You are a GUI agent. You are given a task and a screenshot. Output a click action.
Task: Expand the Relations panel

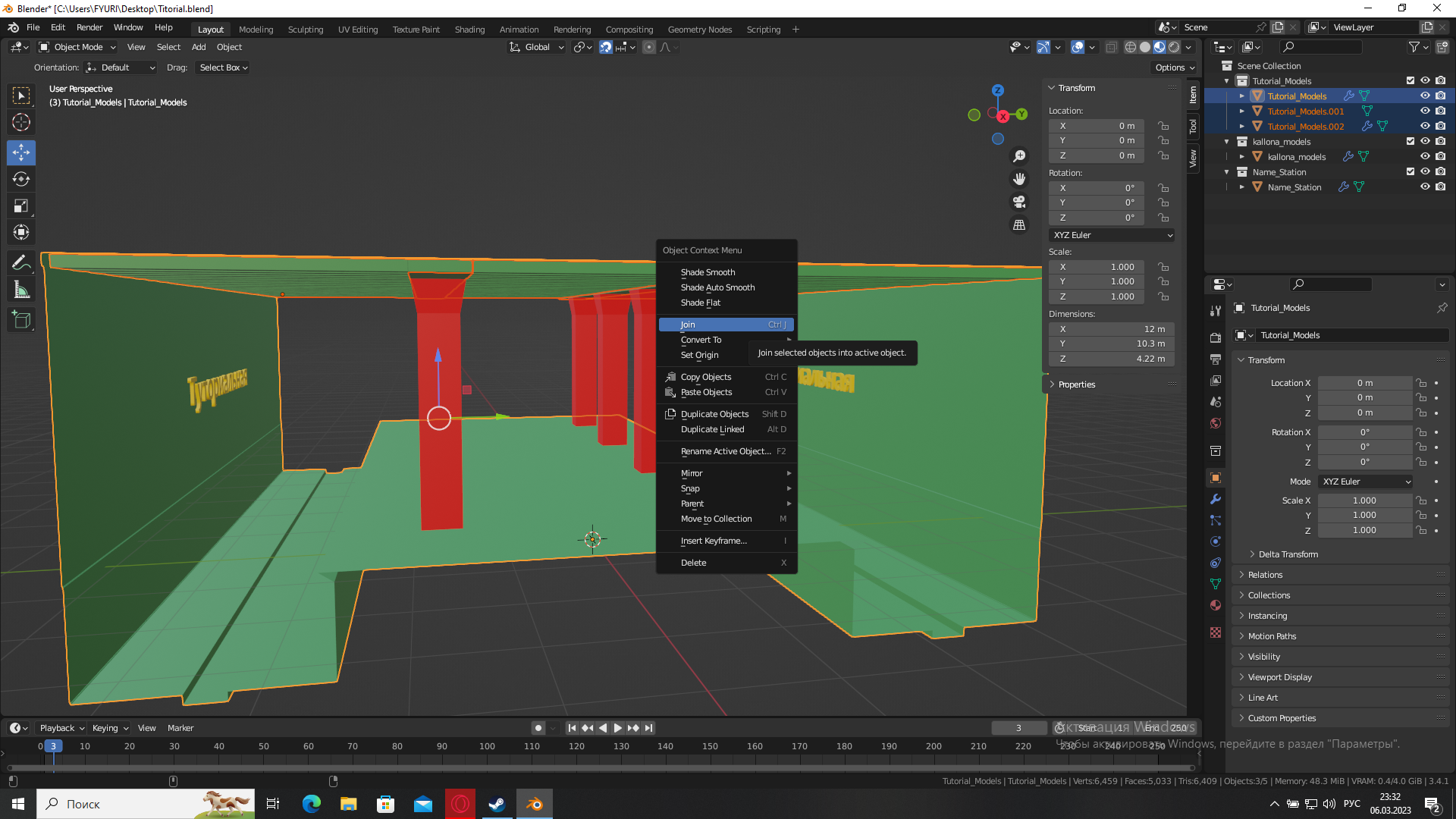coord(1265,575)
